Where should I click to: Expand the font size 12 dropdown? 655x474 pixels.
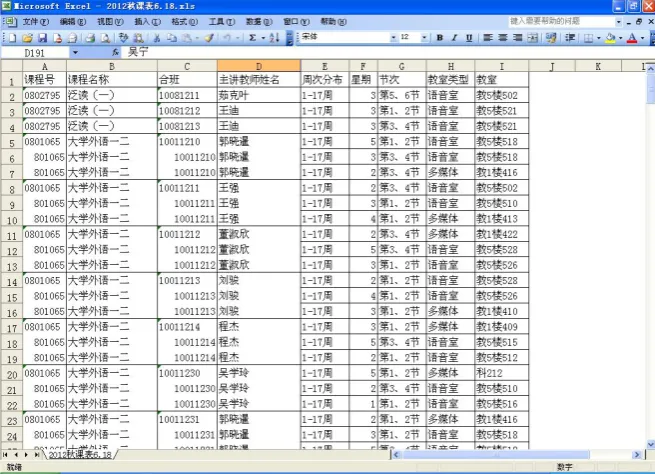(x=424, y=38)
